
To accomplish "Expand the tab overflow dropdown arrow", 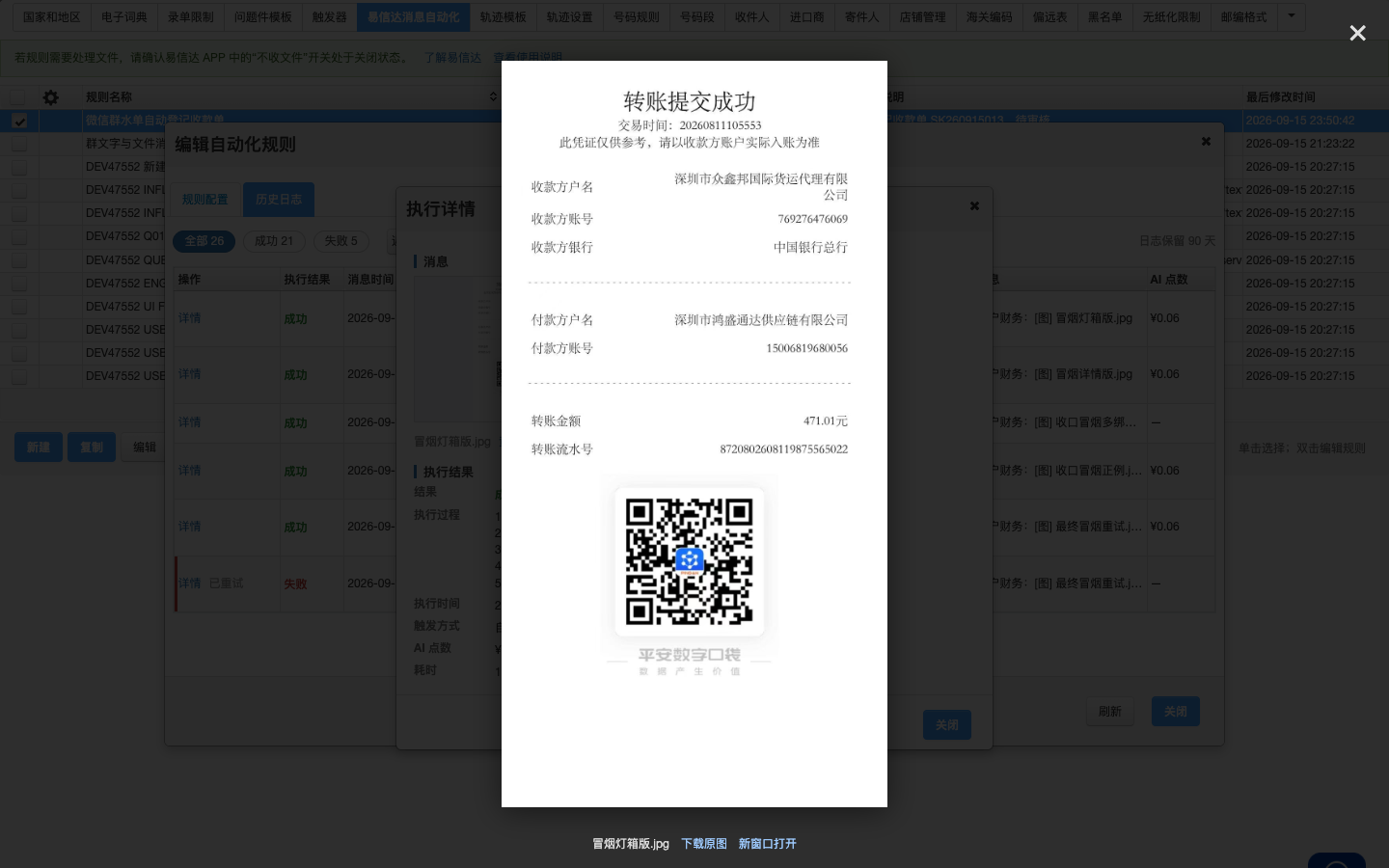I will 1292,16.
